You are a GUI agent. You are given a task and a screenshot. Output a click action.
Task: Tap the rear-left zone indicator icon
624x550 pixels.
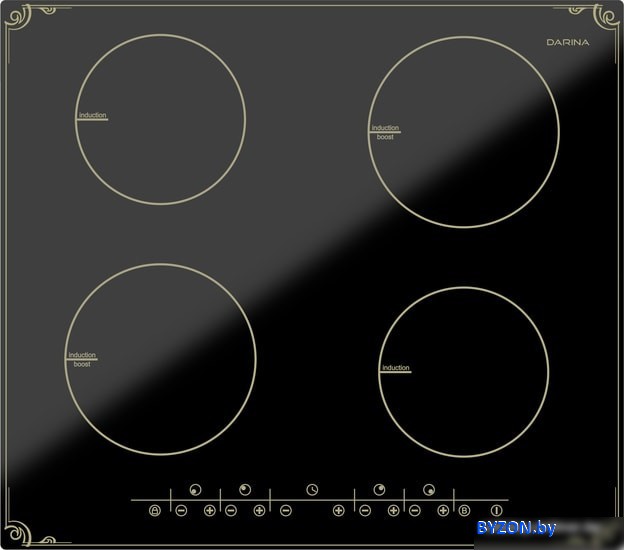click(x=245, y=490)
